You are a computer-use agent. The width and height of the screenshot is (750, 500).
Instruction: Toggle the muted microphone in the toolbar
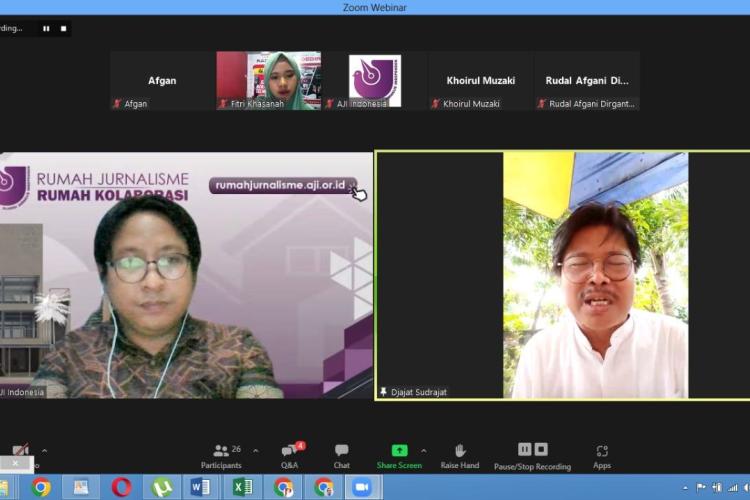[20, 452]
